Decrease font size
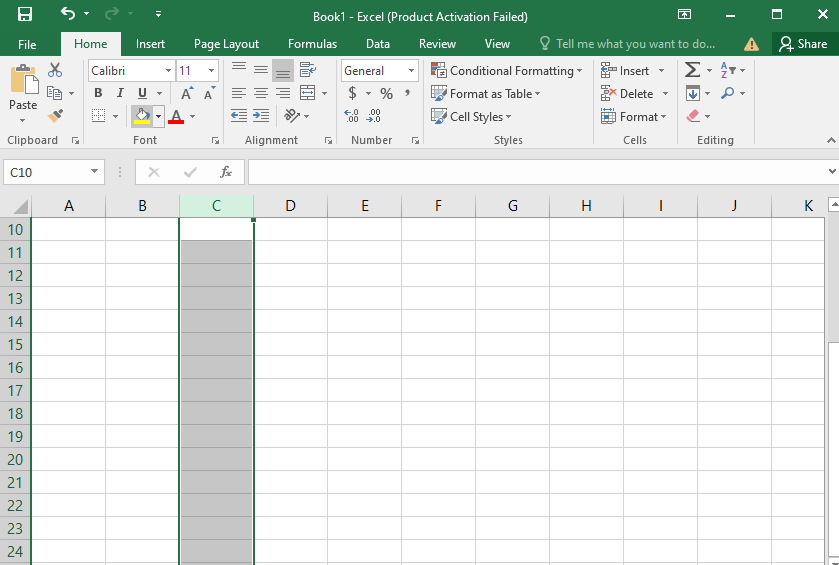 point(209,94)
